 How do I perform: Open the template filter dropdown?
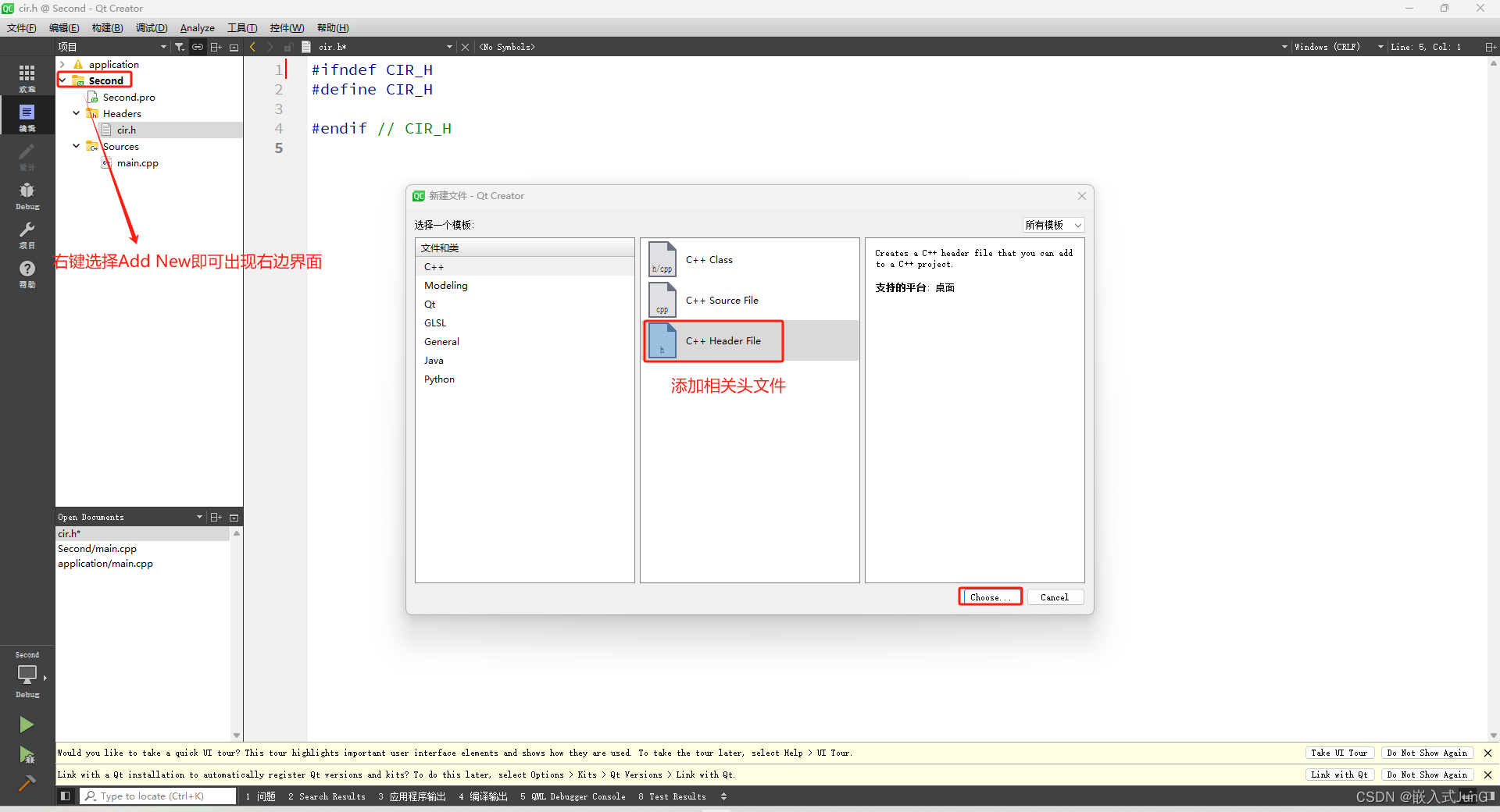(1053, 225)
